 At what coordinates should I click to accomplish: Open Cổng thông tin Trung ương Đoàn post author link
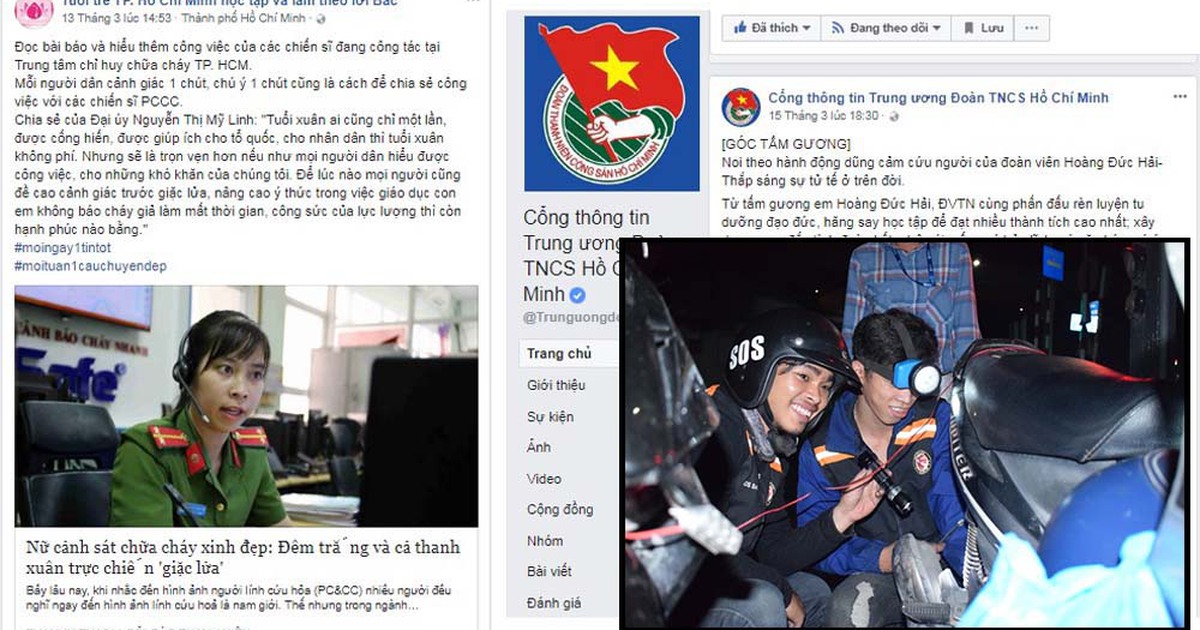click(x=938, y=98)
